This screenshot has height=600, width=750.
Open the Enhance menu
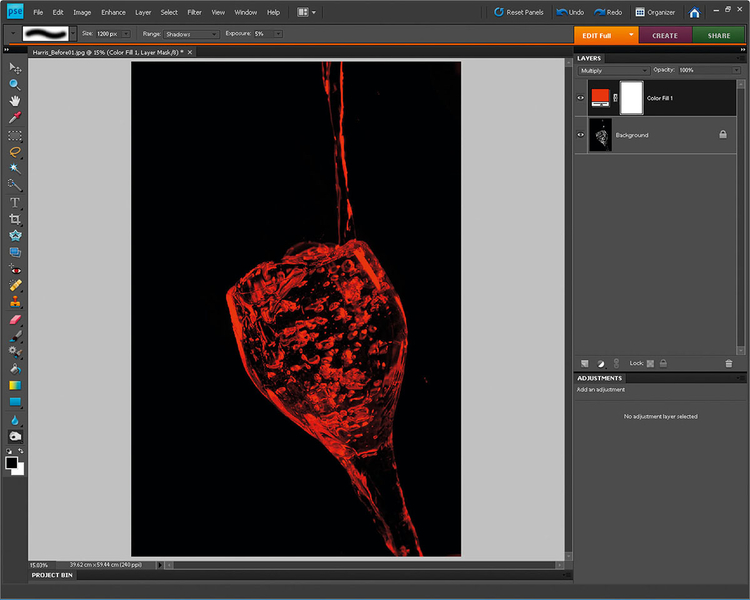[x=113, y=12]
